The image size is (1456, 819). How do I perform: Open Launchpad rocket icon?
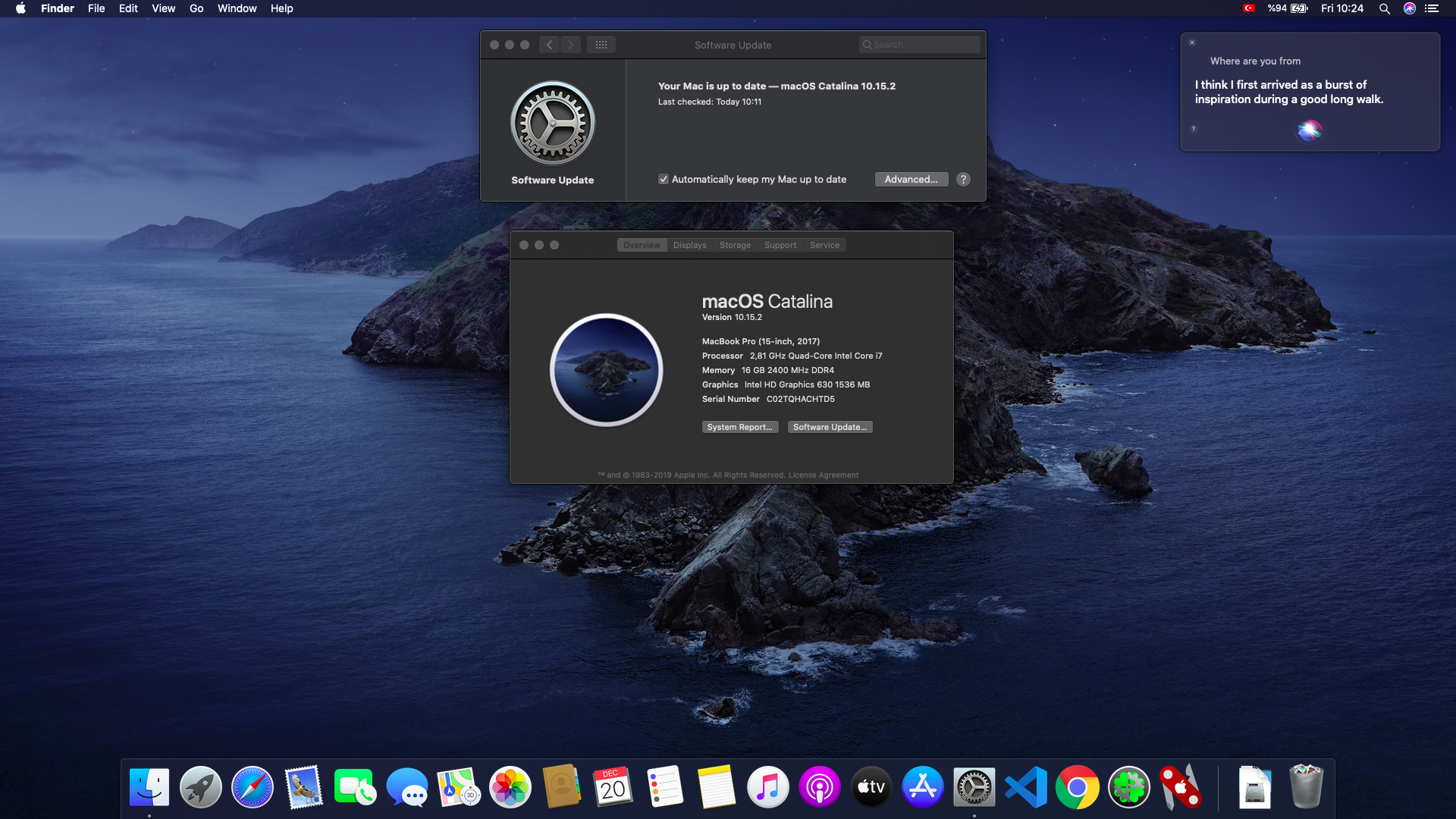tap(200, 787)
